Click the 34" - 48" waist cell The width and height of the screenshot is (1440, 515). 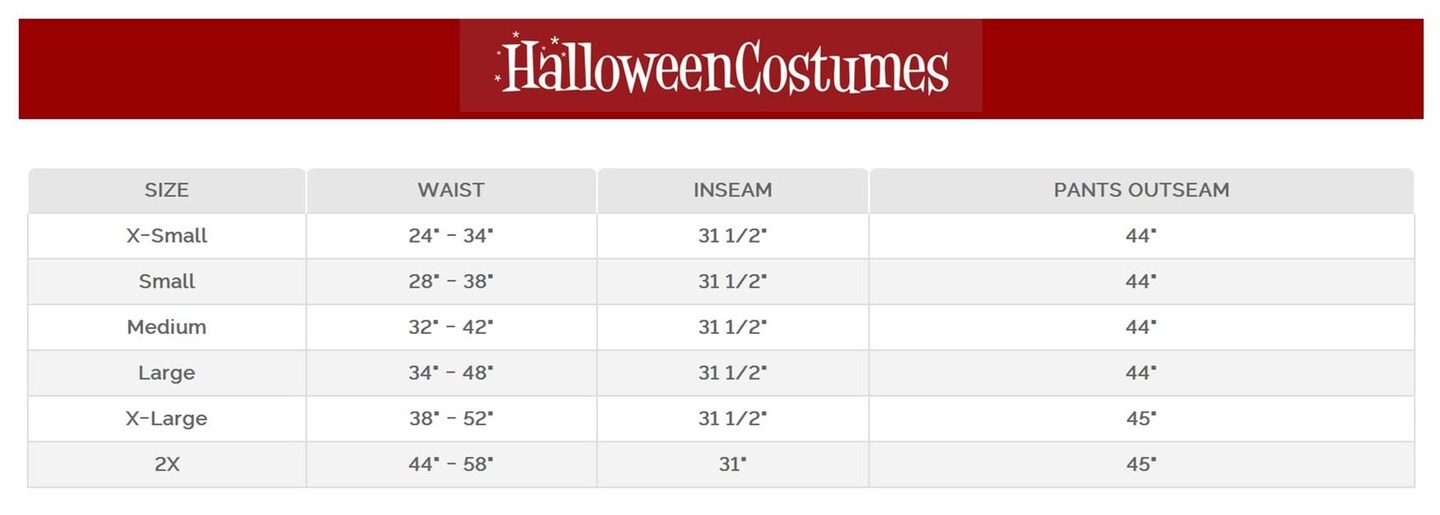point(451,373)
